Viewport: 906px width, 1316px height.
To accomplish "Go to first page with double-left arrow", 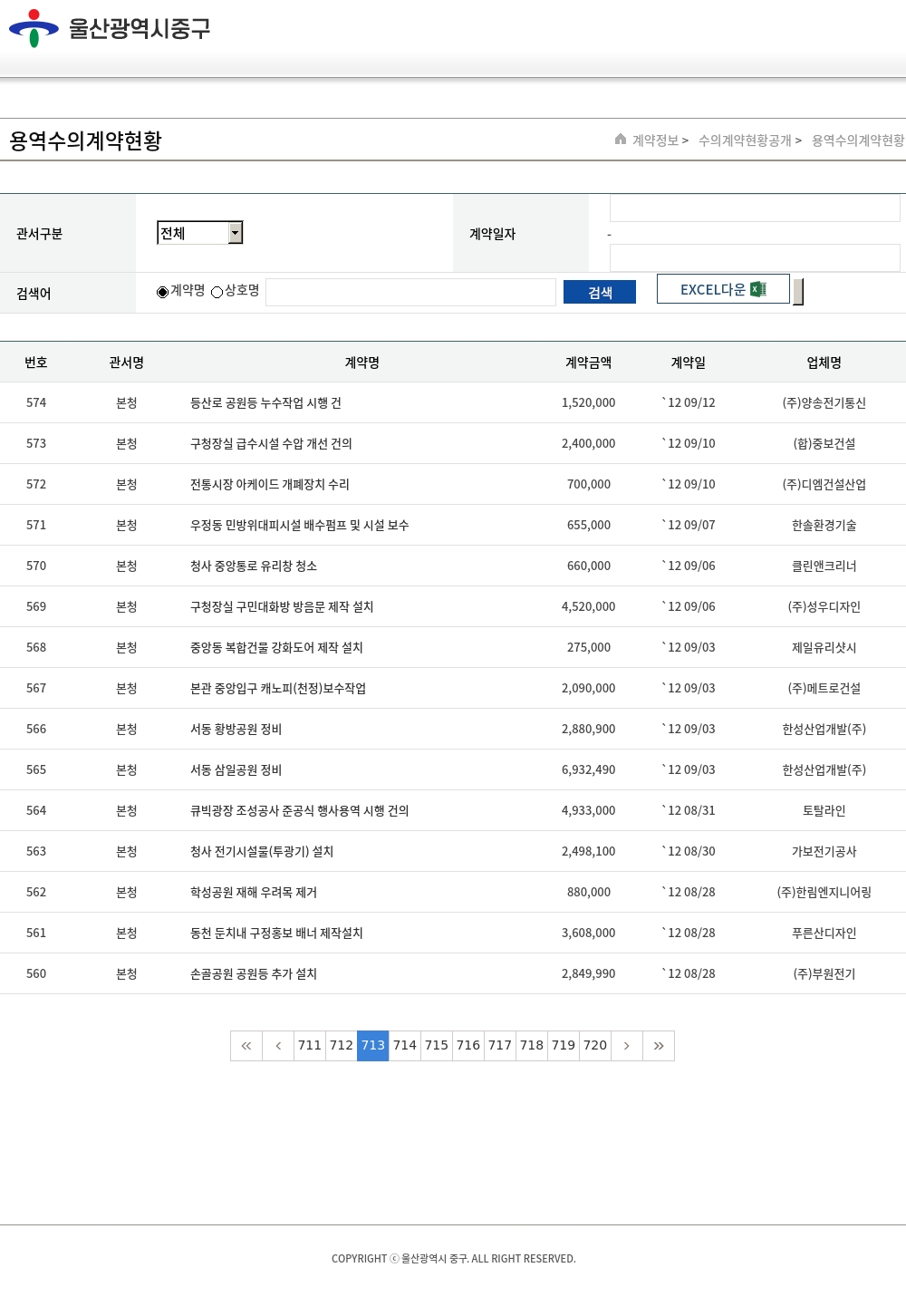I will pyautogui.click(x=246, y=1046).
